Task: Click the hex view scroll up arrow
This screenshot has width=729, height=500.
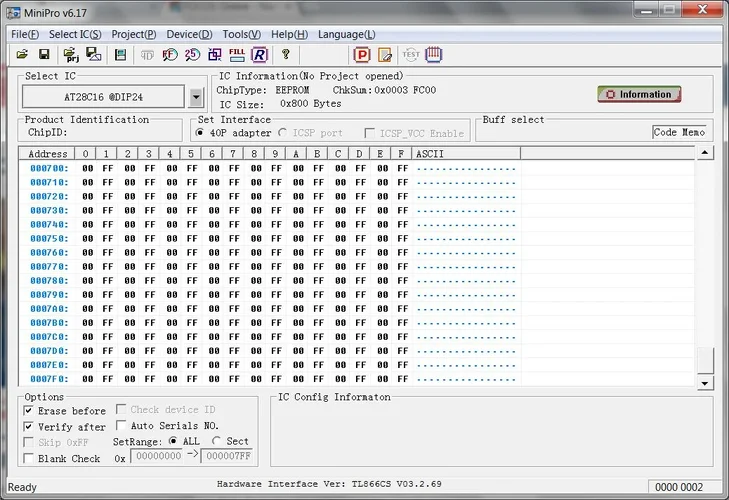Action: pyautogui.click(x=705, y=153)
